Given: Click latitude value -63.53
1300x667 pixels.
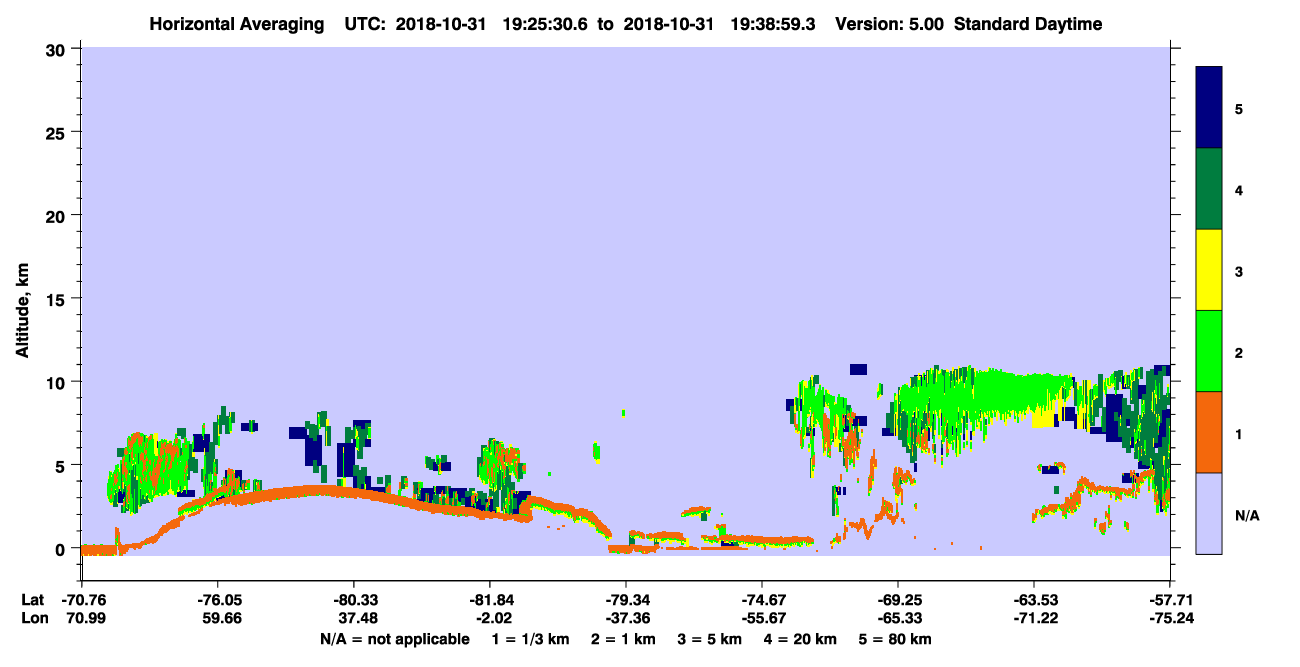Looking at the screenshot, I should click(x=1033, y=600).
